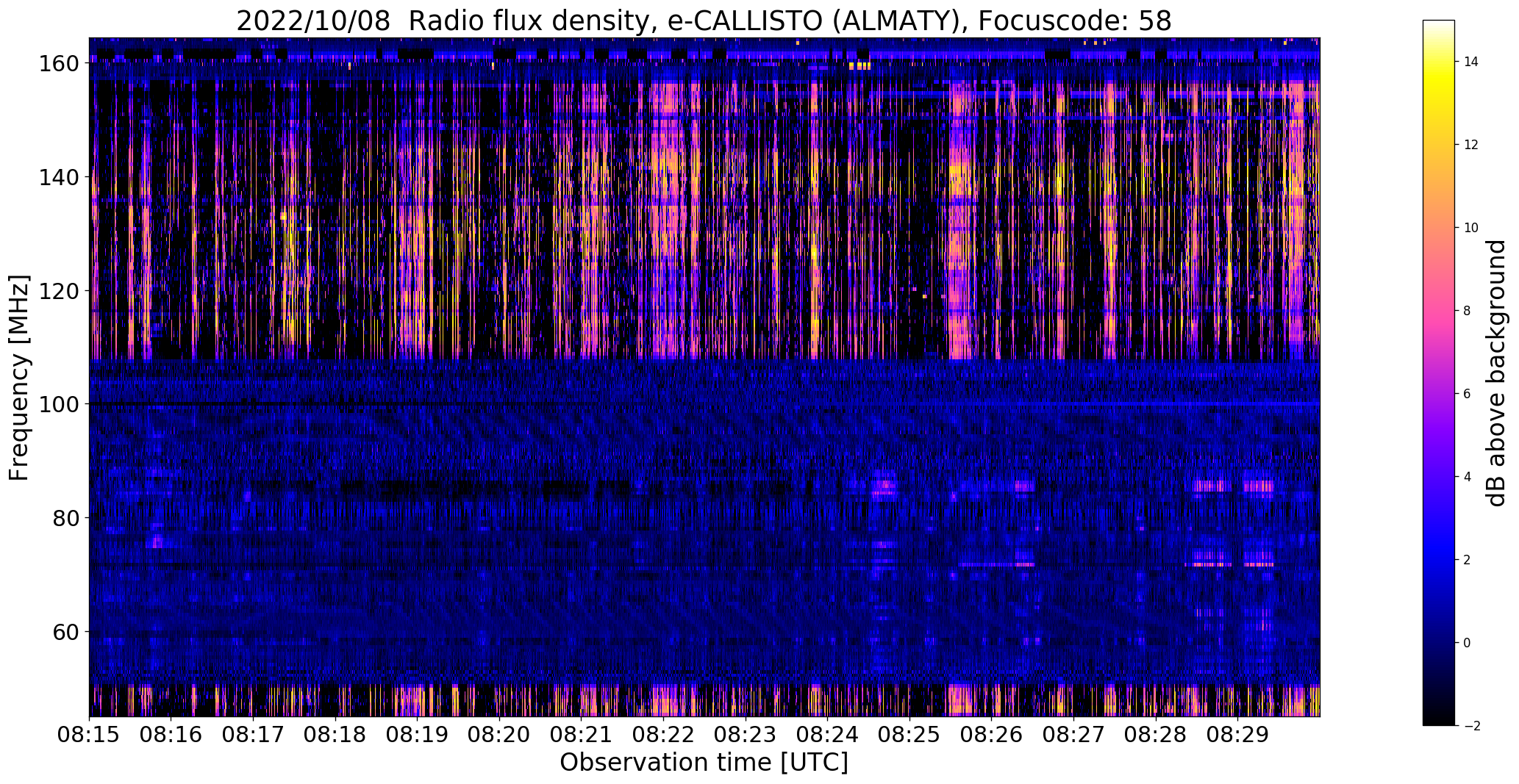Click the 'Observation time [UTC]' axis label

click(704, 763)
